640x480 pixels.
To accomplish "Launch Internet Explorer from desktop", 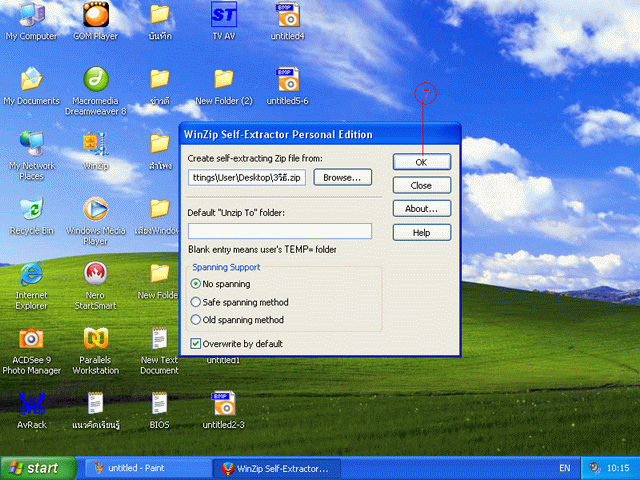I will (x=31, y=285).
